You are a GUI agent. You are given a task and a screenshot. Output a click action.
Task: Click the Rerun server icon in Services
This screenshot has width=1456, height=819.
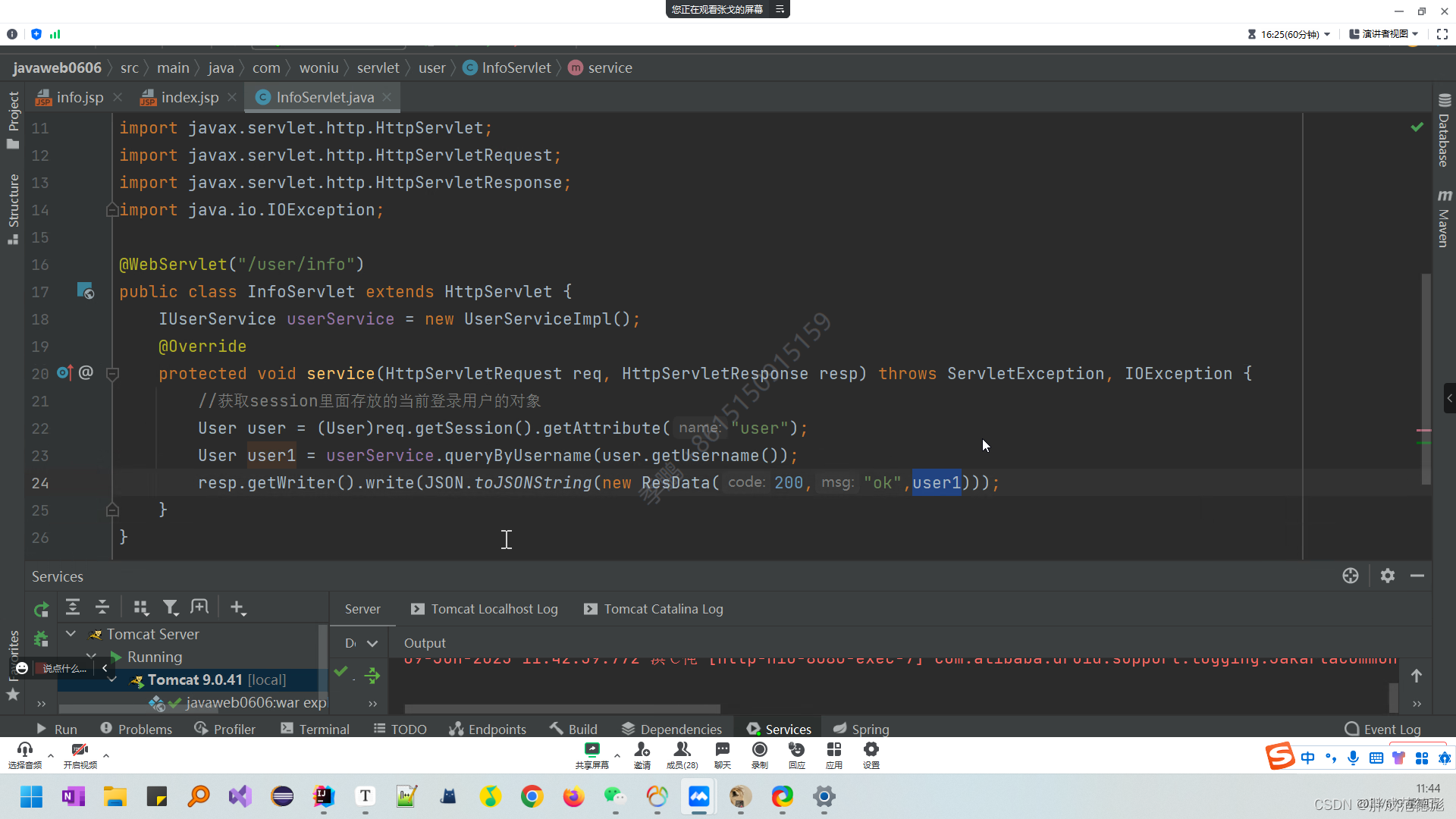point(42,608)
